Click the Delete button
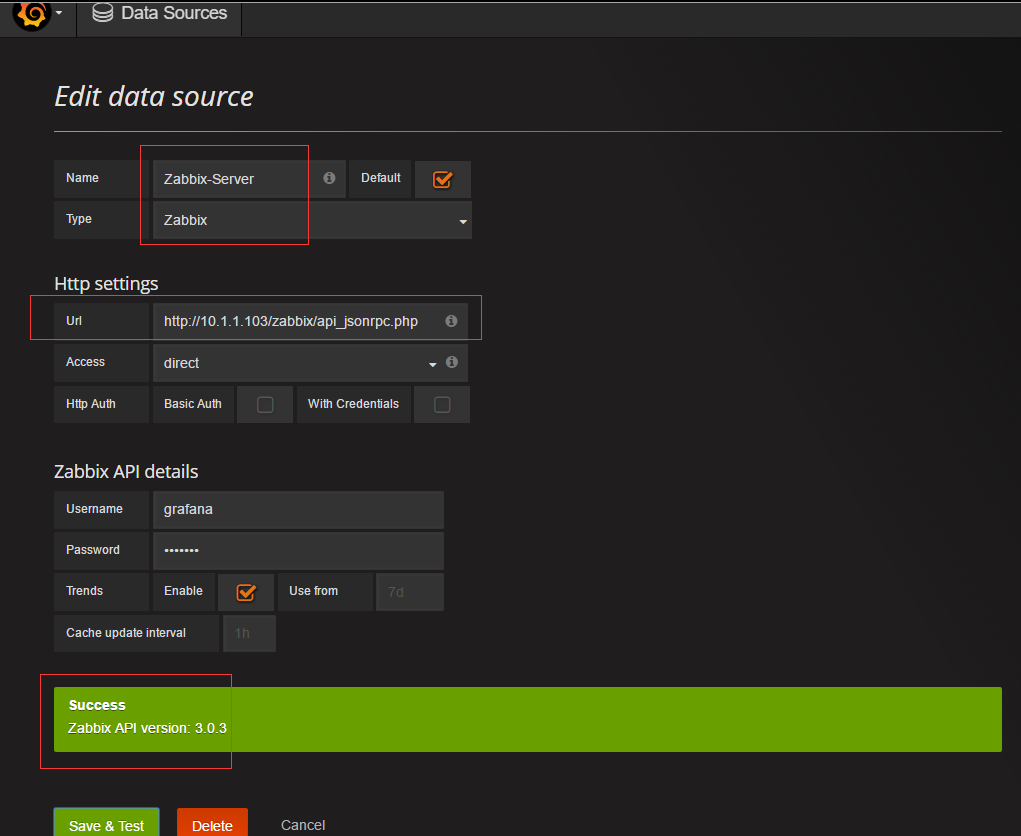The height and width of the screenshot is (836, 1021). [x=212, y=824]
